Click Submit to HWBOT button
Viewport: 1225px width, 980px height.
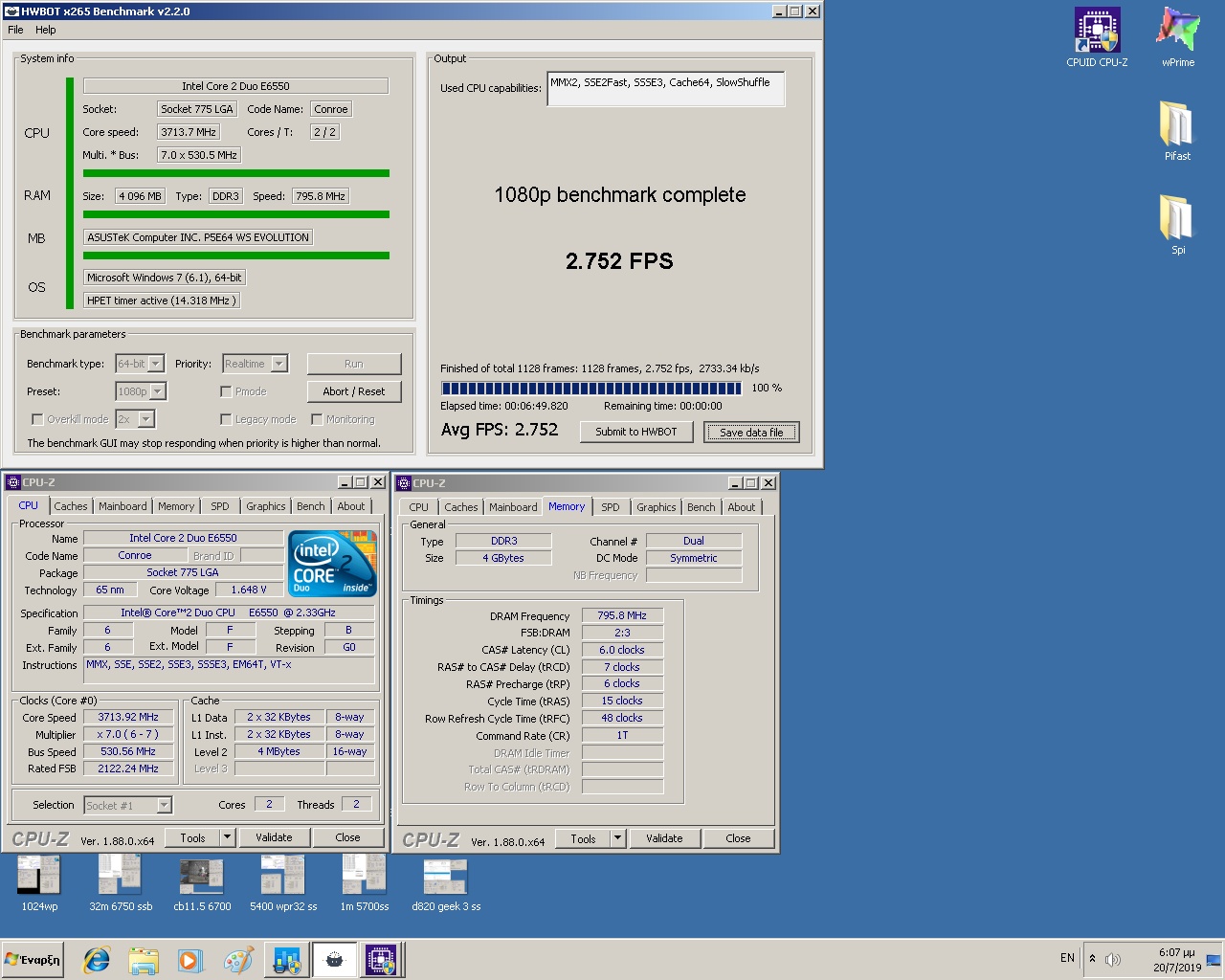(x=636, y=432)
